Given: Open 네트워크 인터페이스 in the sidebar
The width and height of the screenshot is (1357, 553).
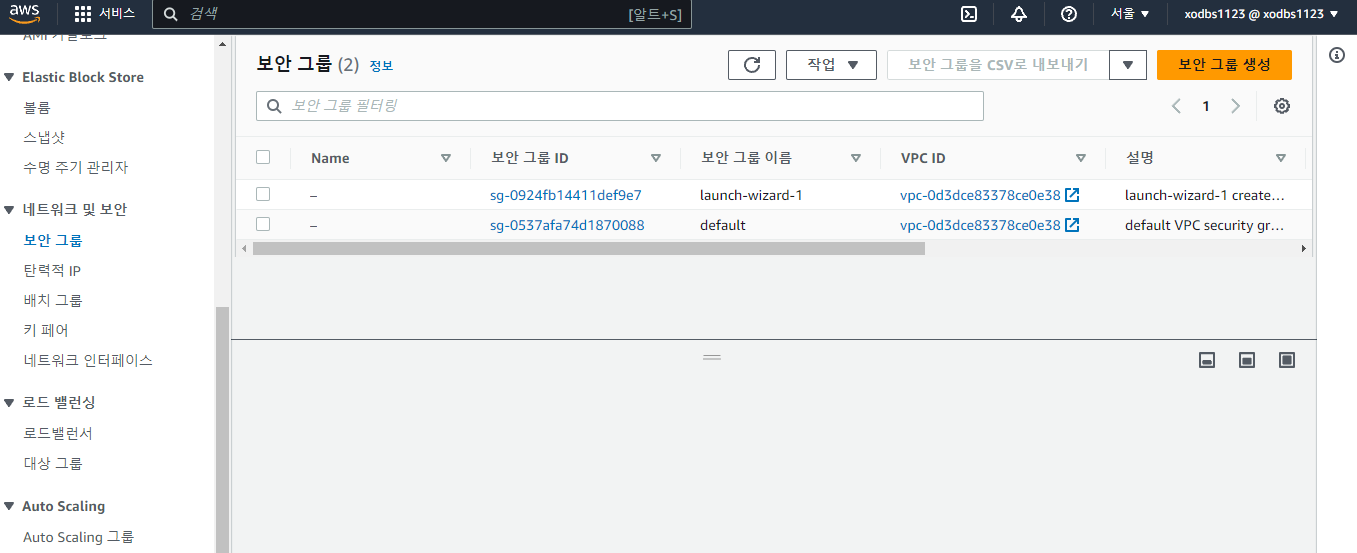Looking at the screenshot, I should point(88,360).
